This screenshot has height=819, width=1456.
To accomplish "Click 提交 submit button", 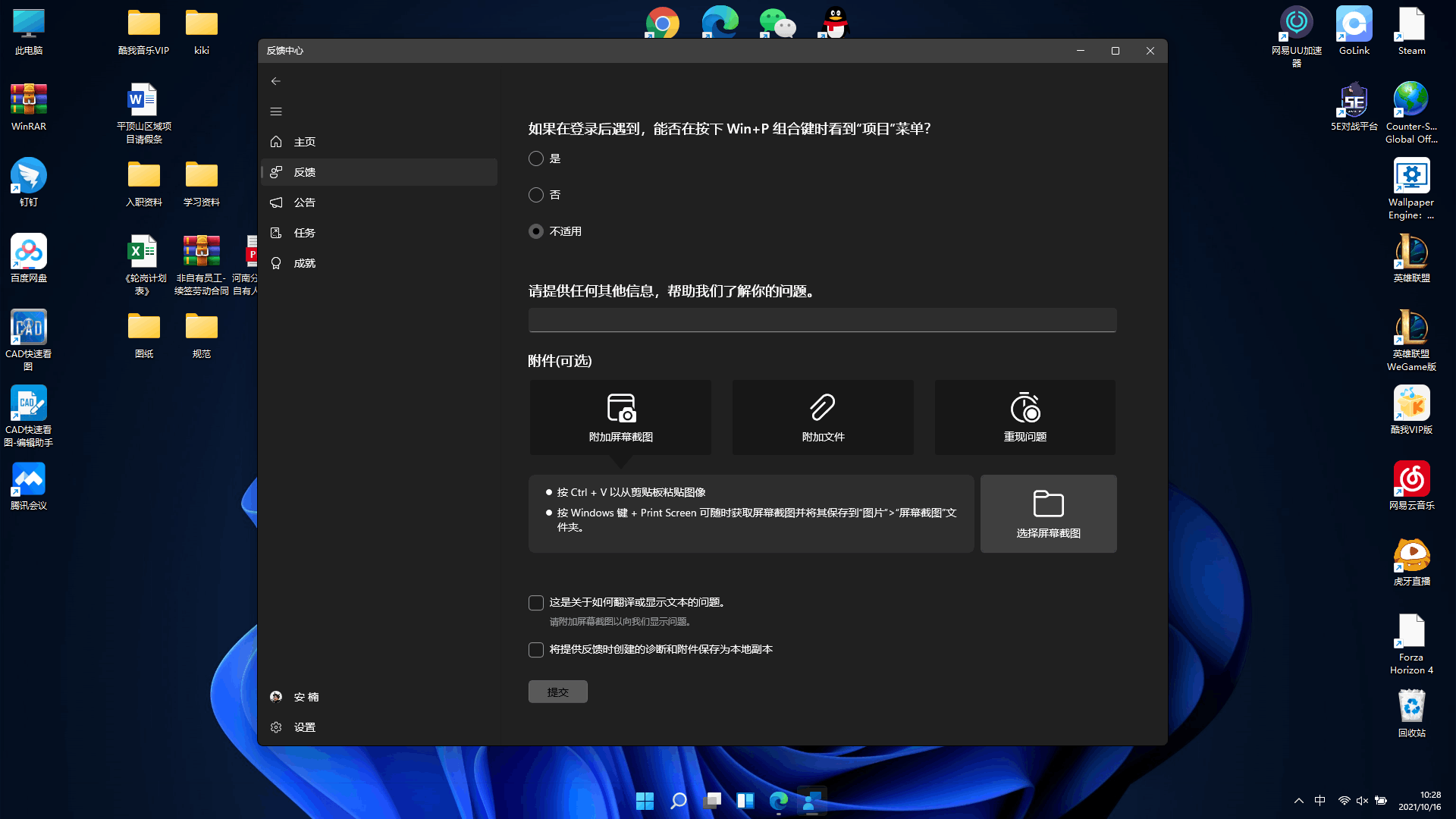I will tap(558, 691).
